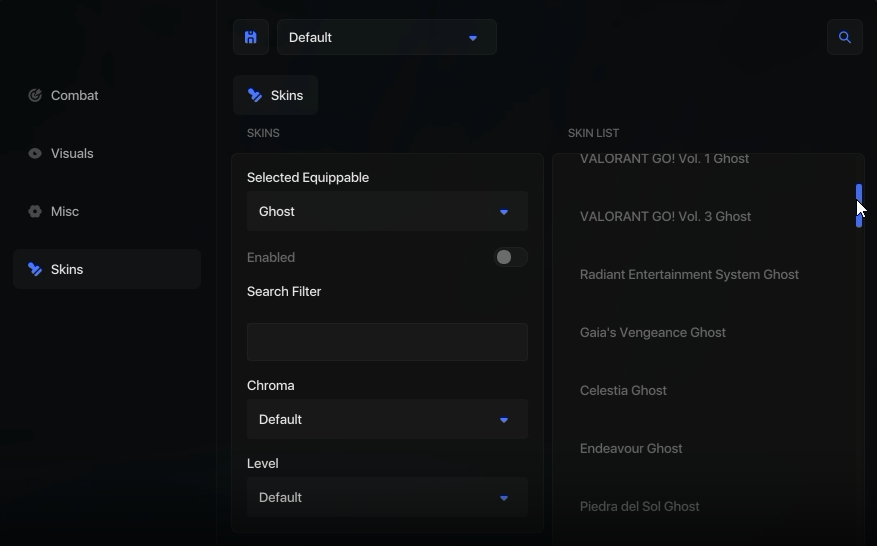This screenshot has width=877, height=546.
Task: Switch to the Skins tab
Action: [276, 95]
